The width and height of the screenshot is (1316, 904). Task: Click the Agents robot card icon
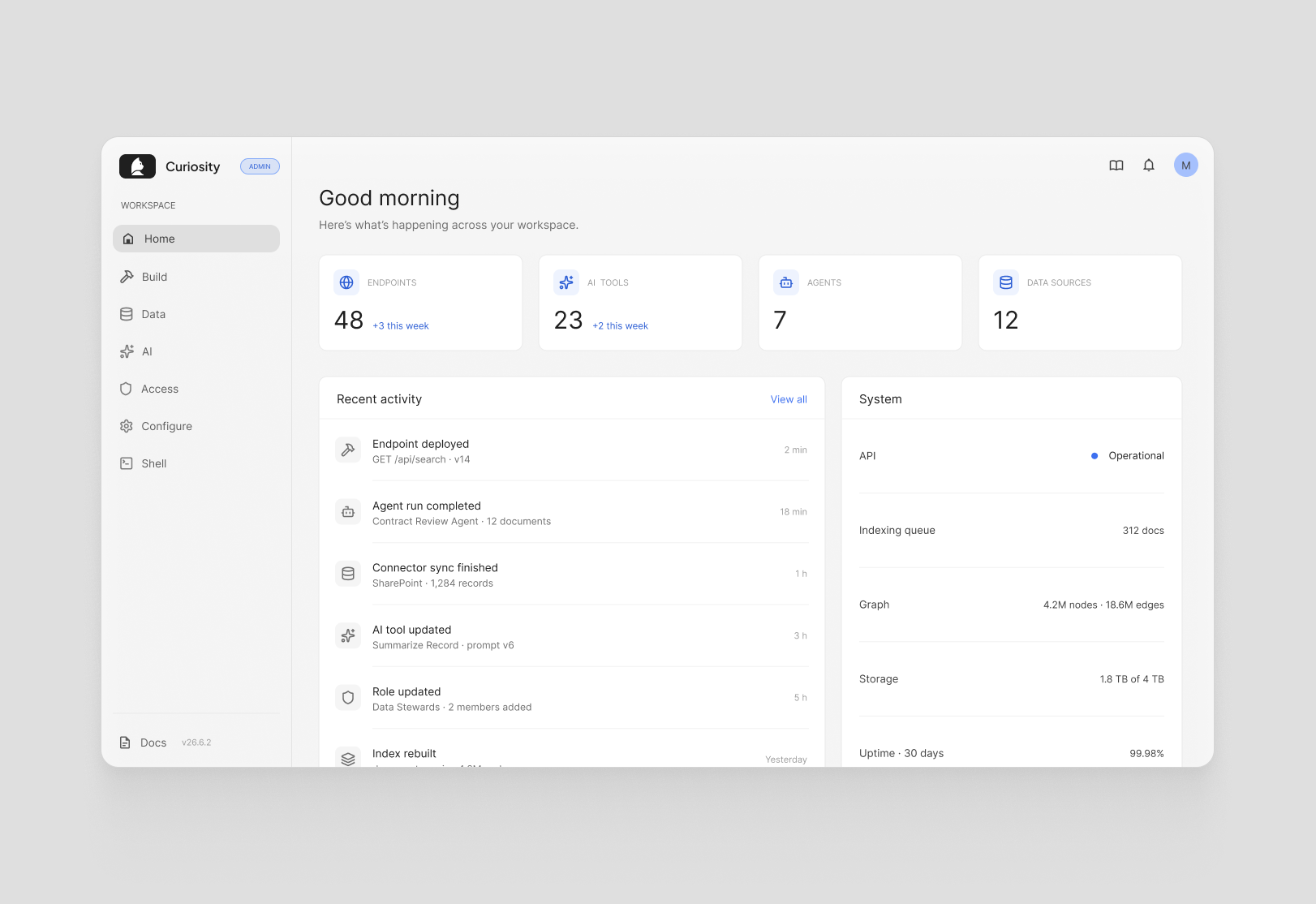(x=786, y=282)
